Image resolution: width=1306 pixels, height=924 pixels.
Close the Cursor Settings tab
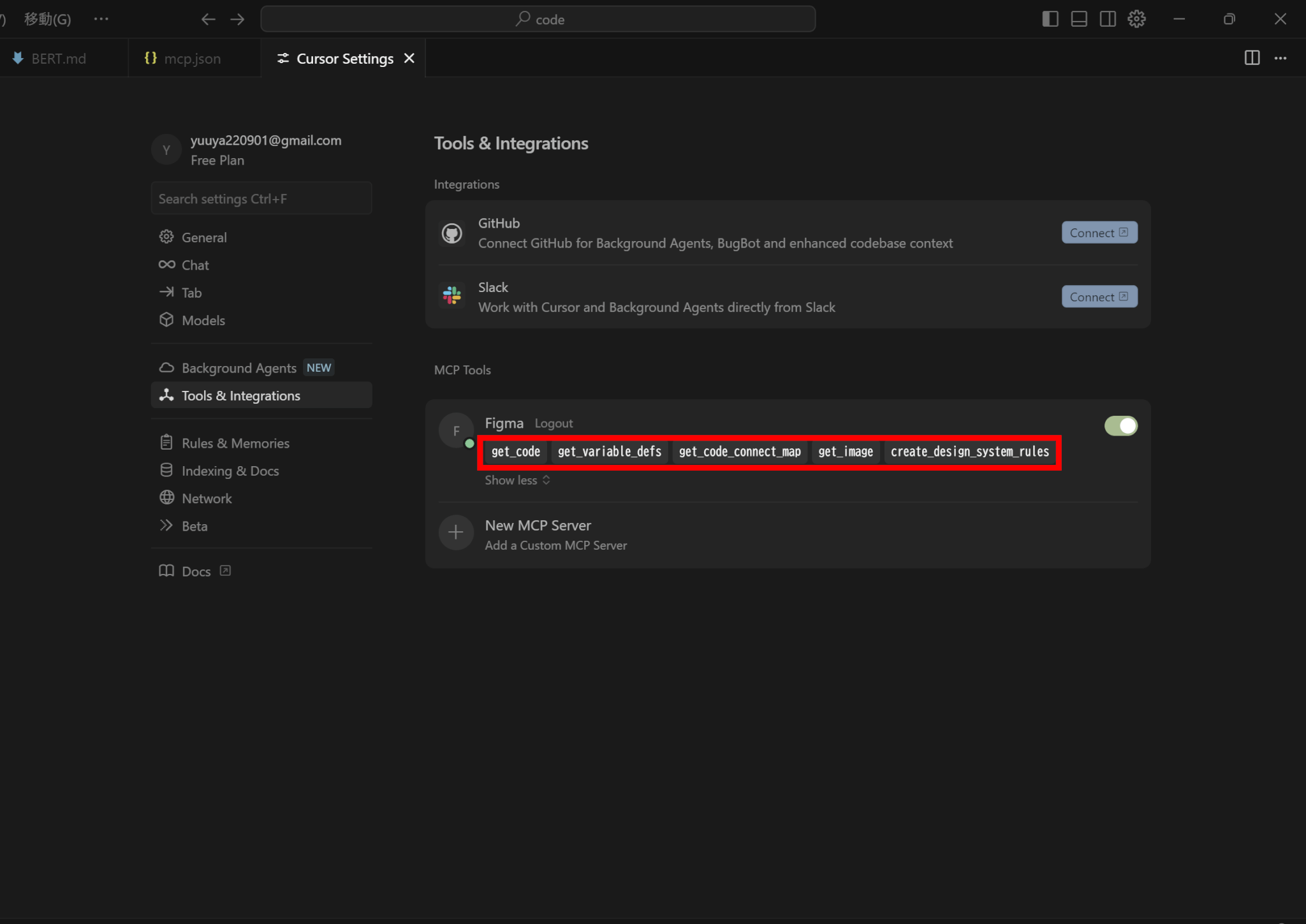click(409, 58)
